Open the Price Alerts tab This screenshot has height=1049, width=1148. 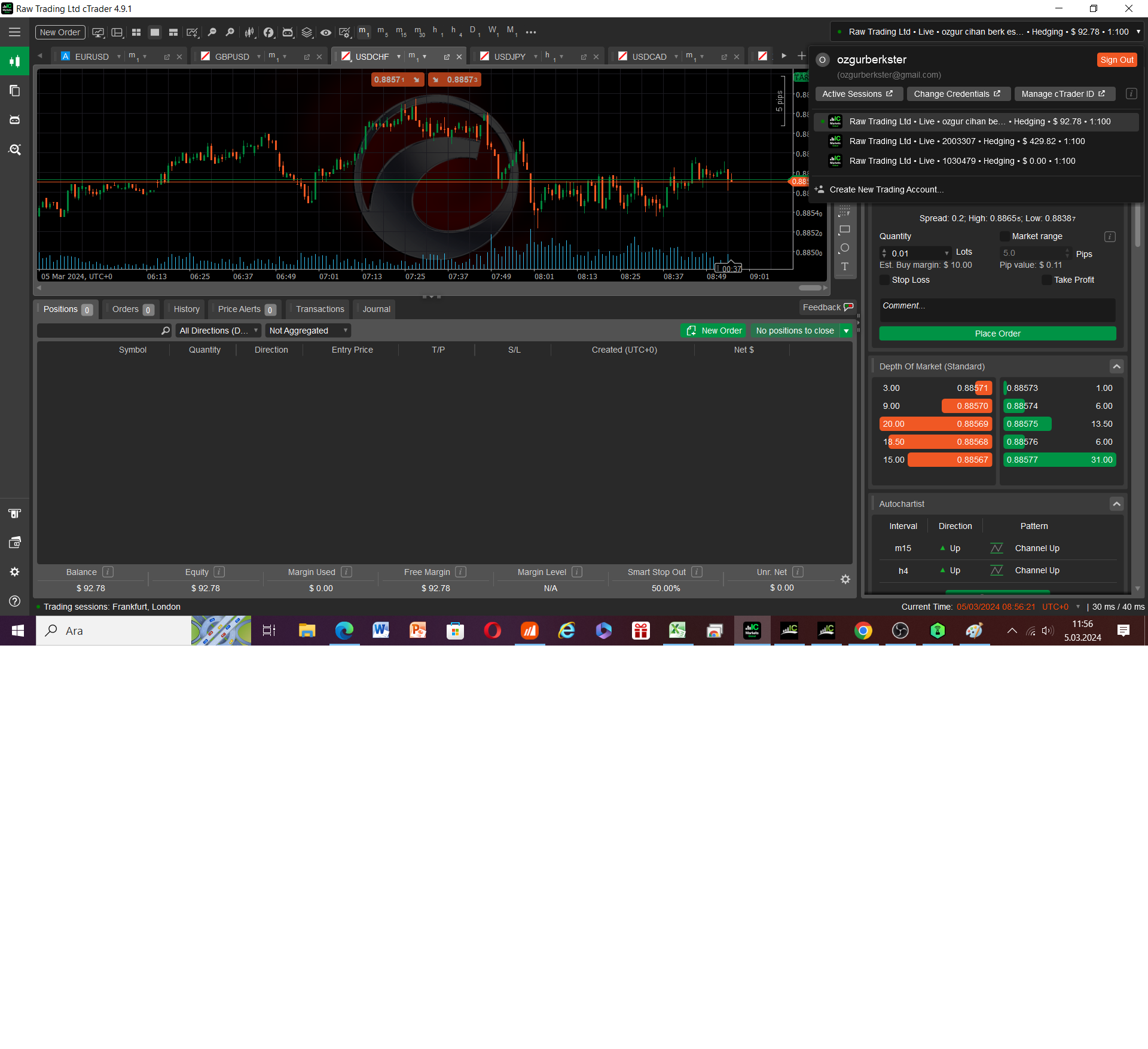point(245,309)
